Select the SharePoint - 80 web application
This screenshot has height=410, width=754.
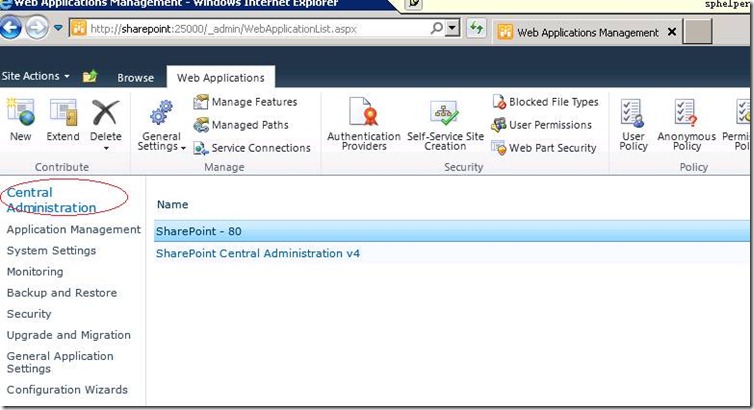pyautogui.click(x=452, y=231)
